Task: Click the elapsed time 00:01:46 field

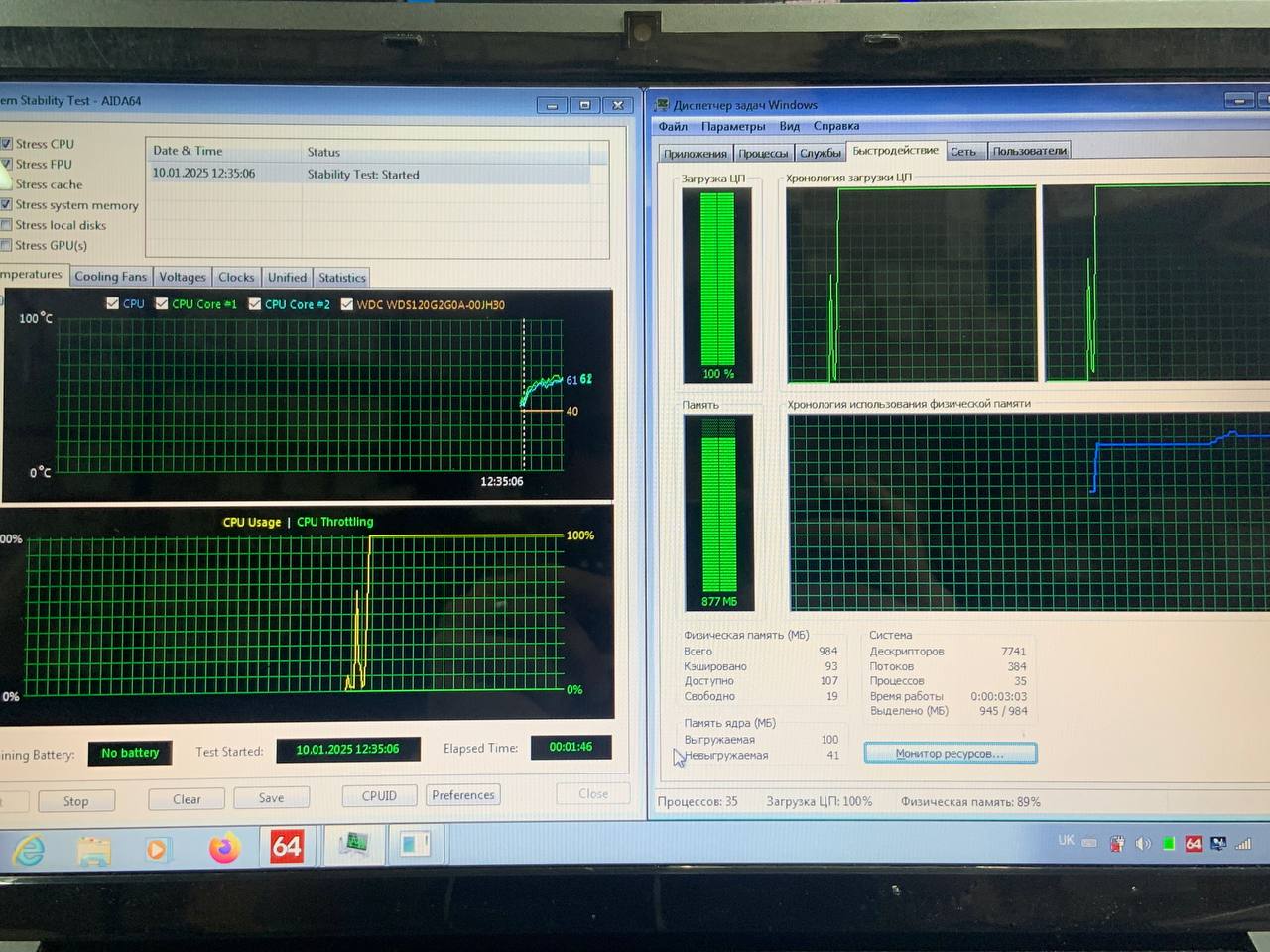Action: click(571, 747)
